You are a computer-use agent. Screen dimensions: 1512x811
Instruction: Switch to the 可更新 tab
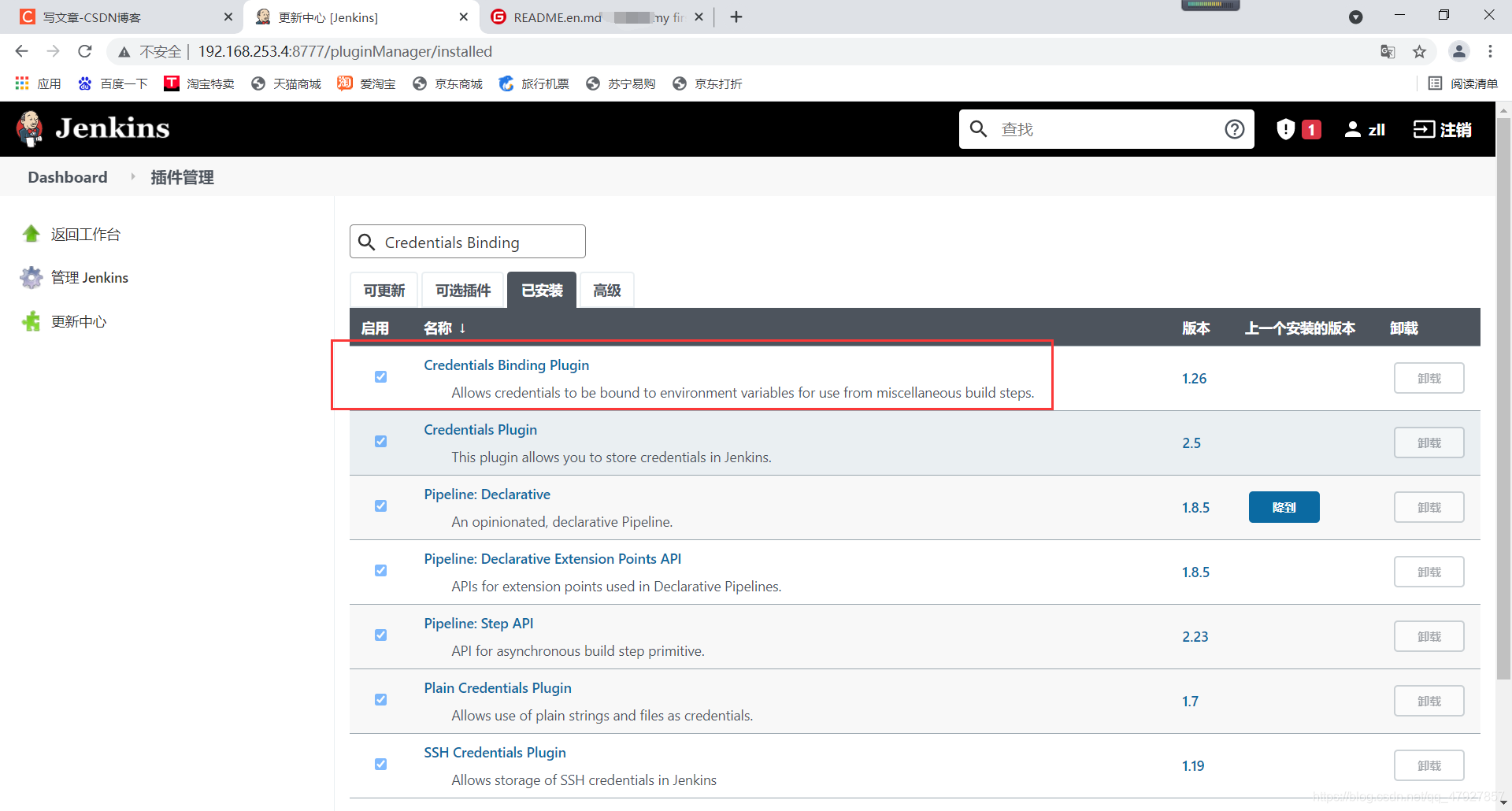[x=384, y=291]
